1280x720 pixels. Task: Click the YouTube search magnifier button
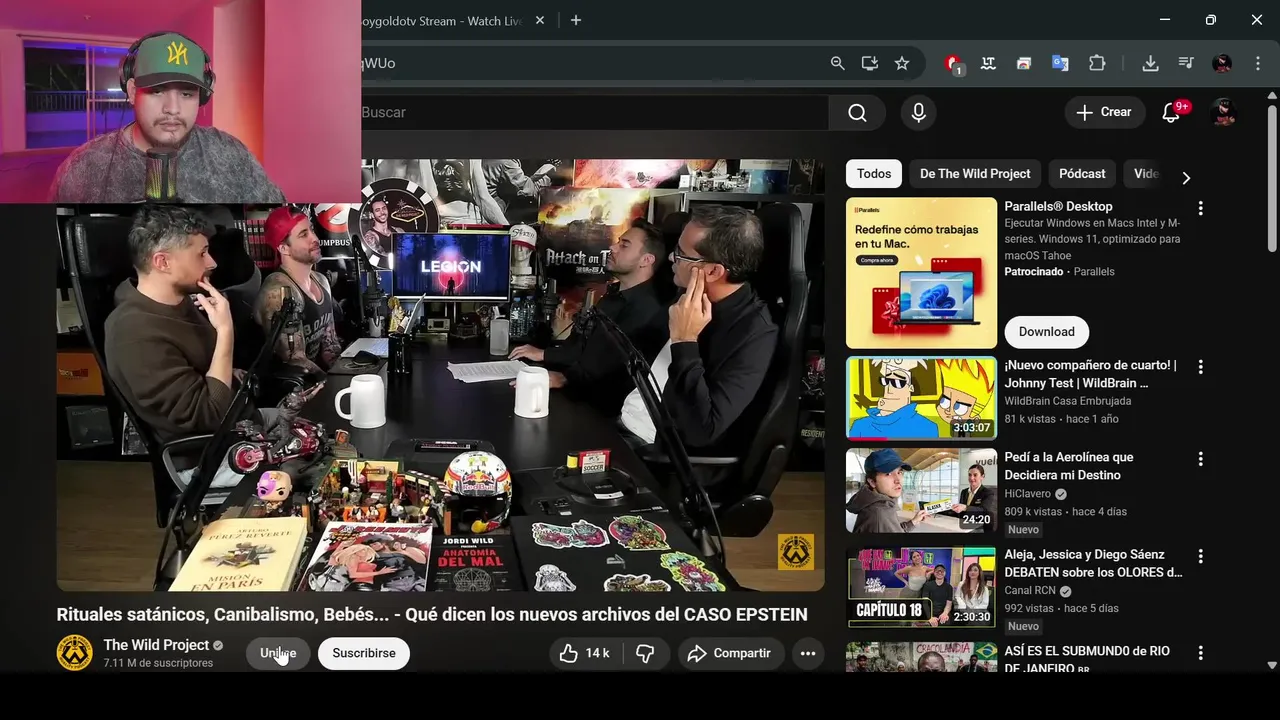point(857,113)
